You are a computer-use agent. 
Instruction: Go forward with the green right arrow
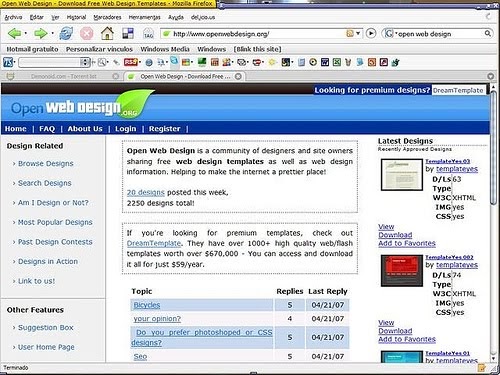(x=41, y=33)
